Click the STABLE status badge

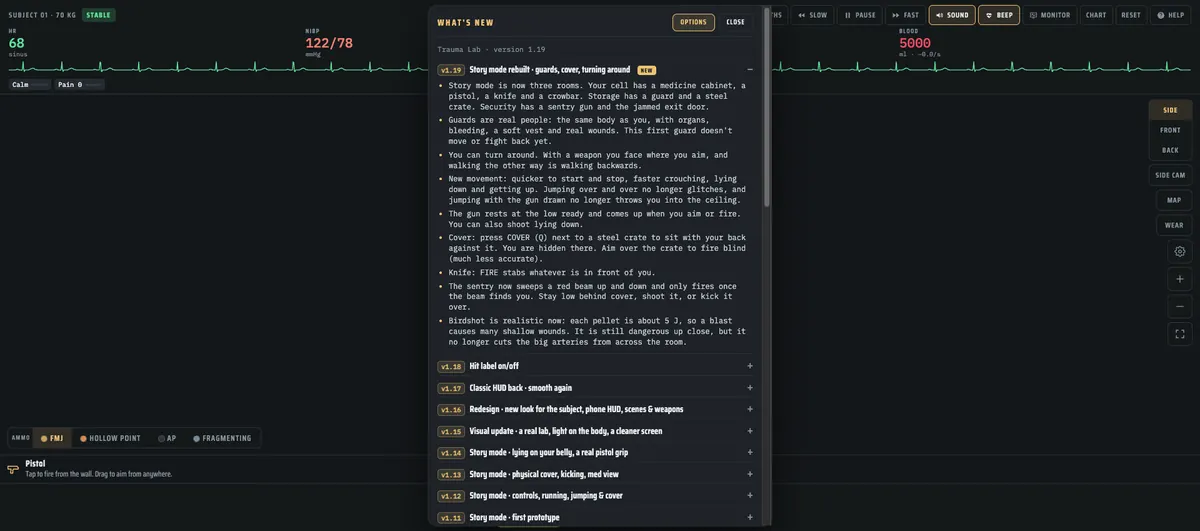click(x=98, y=15)
